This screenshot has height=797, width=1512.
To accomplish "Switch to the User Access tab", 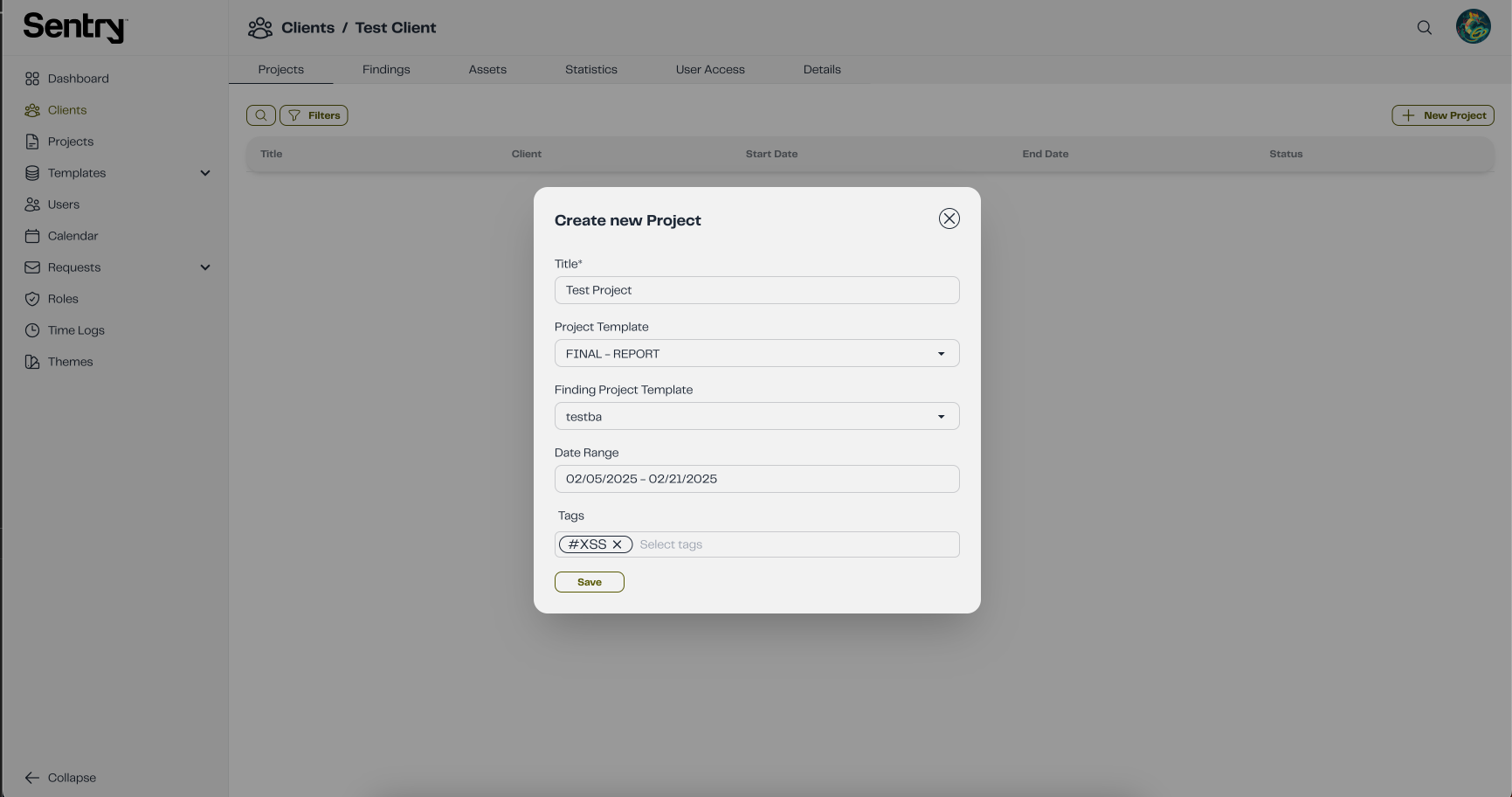I will tap(710, 70).
